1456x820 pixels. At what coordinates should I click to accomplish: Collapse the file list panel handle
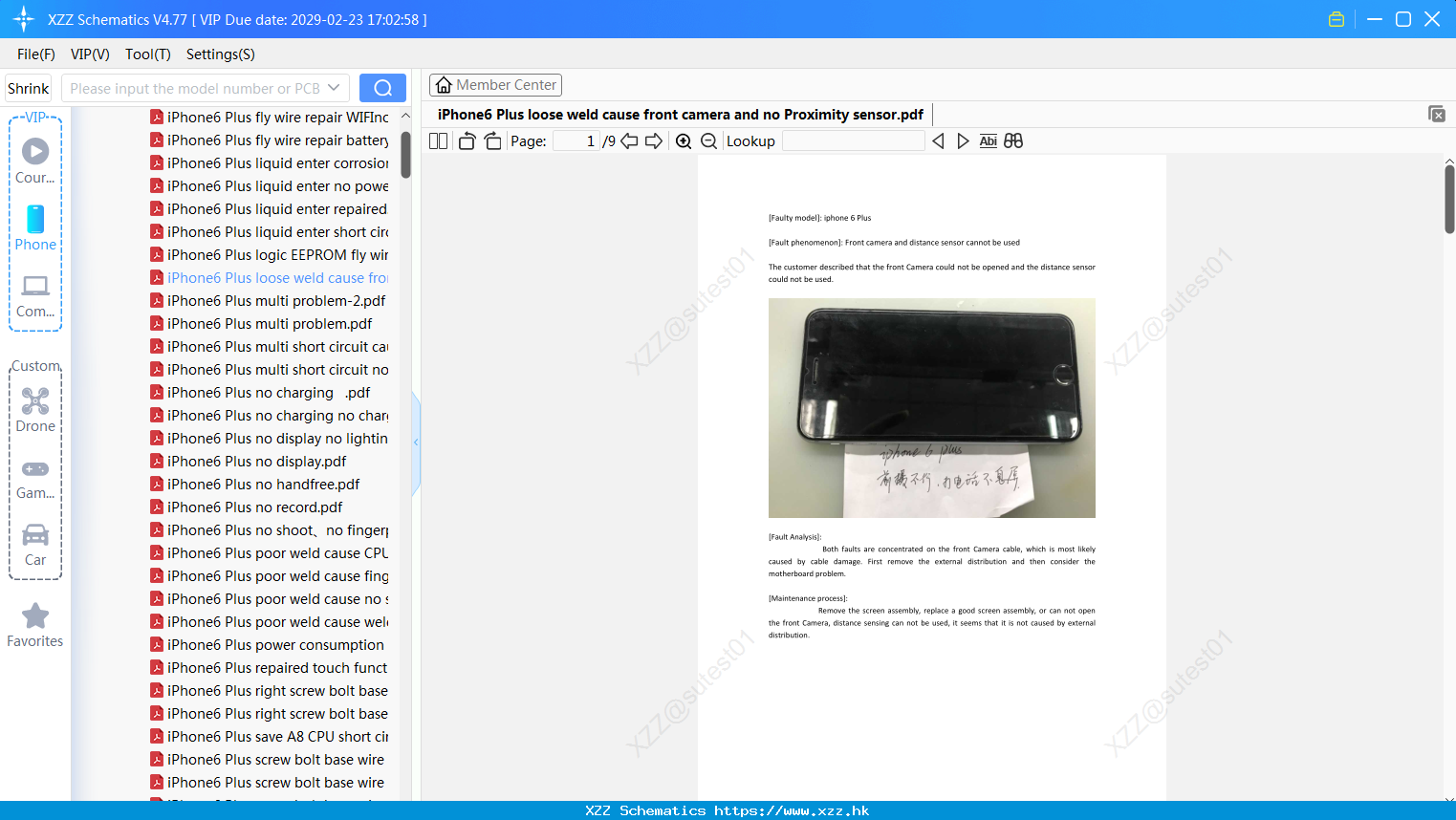click(416, 442)
